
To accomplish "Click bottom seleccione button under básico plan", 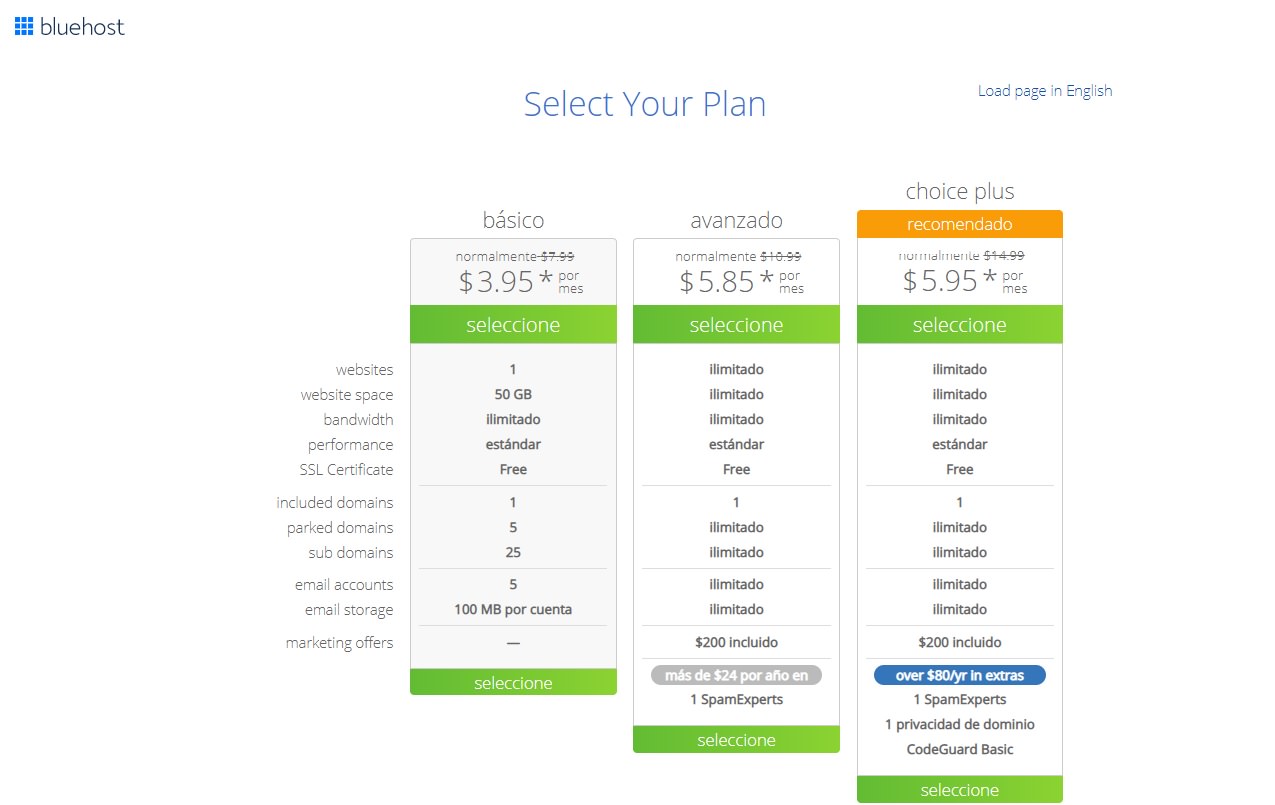I will pos(513,683).
